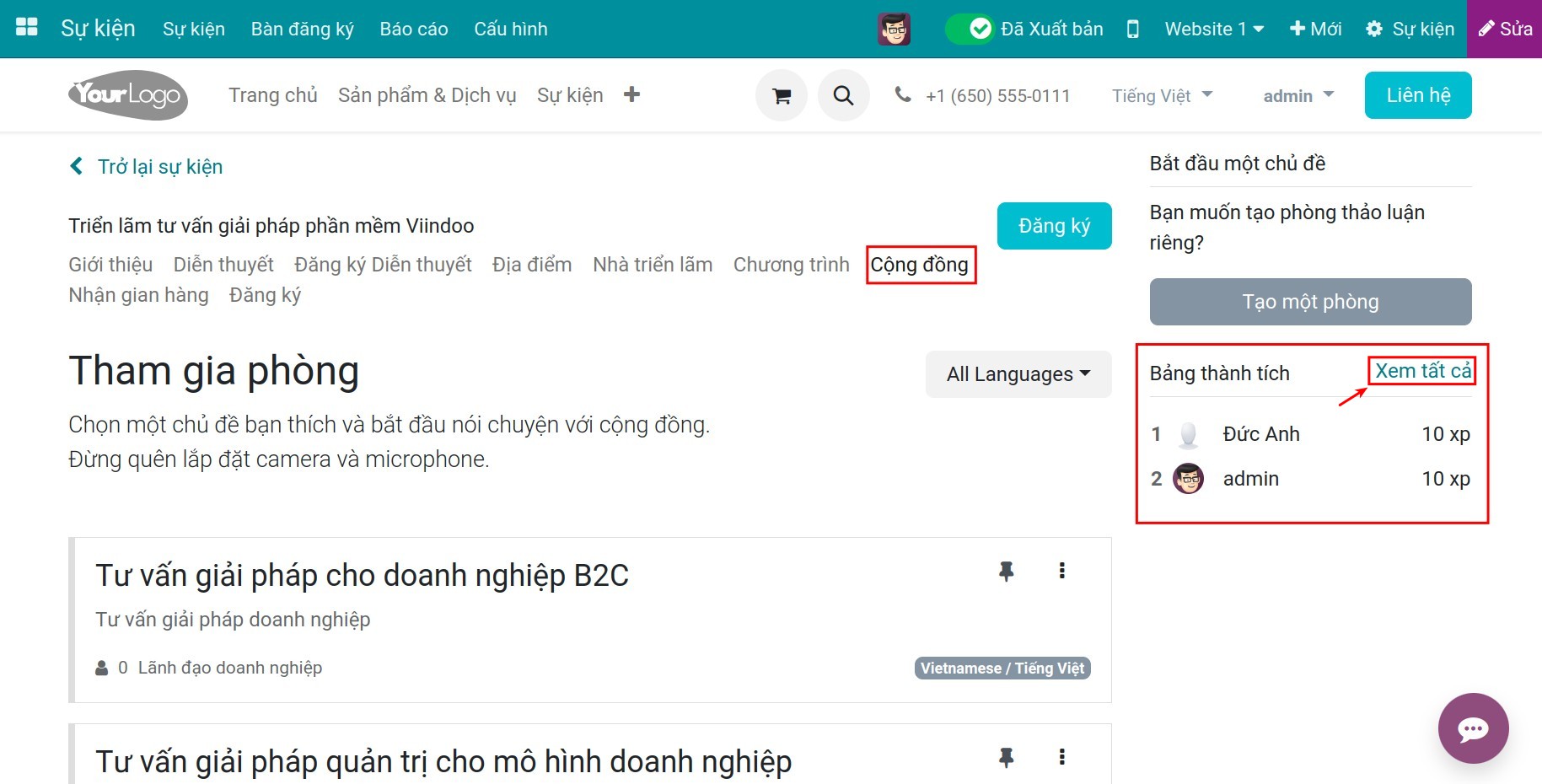Expand the All Languages filter dropdown

[1018, 374]
